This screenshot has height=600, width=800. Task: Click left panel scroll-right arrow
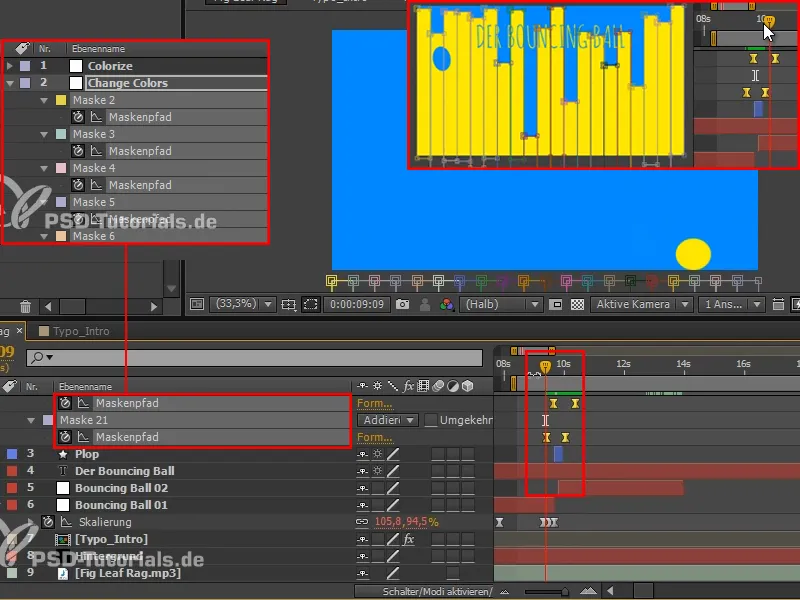coord(154,307)
